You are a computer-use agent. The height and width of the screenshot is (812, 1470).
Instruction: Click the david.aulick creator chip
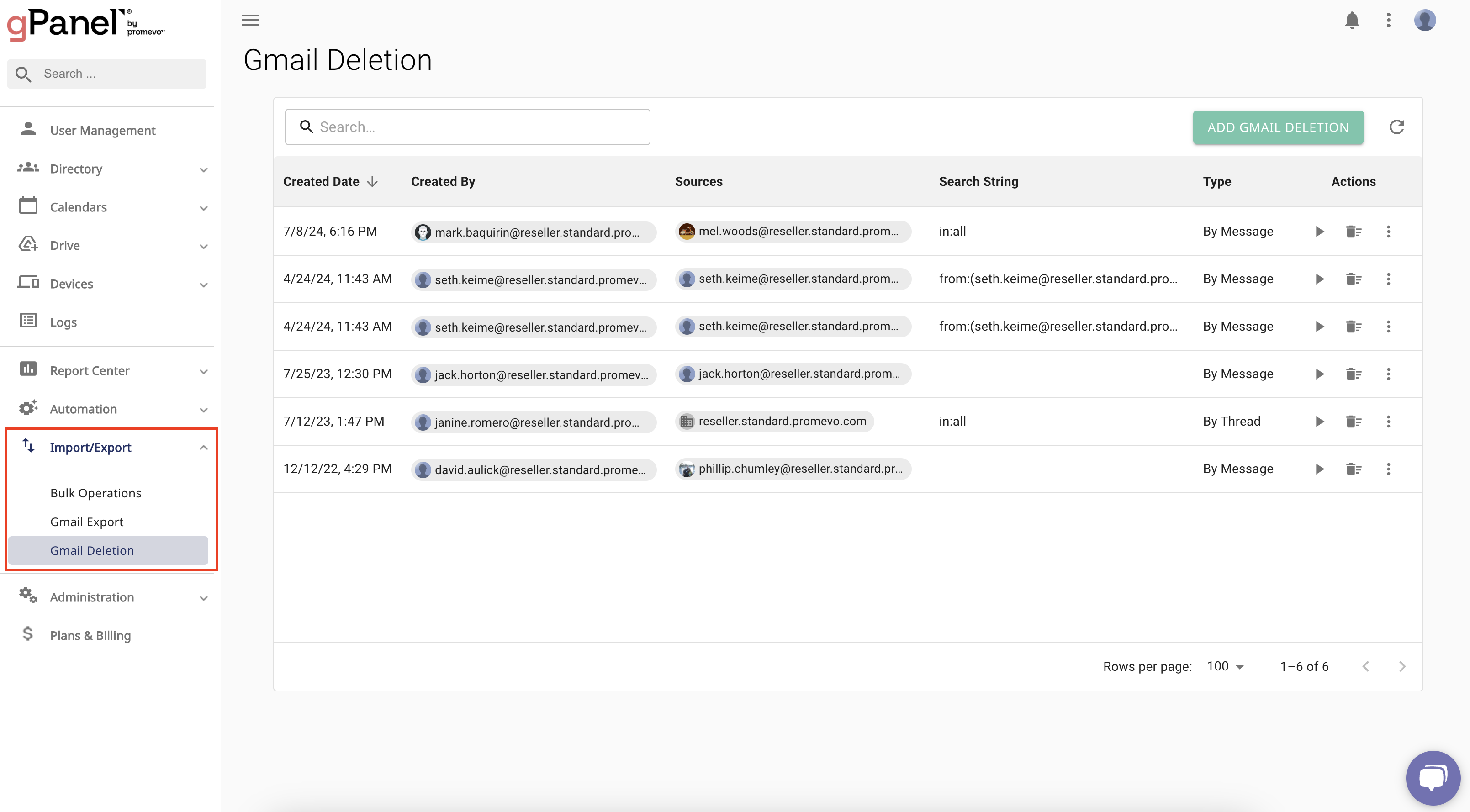pyautogui.click(x=534, y=469)
